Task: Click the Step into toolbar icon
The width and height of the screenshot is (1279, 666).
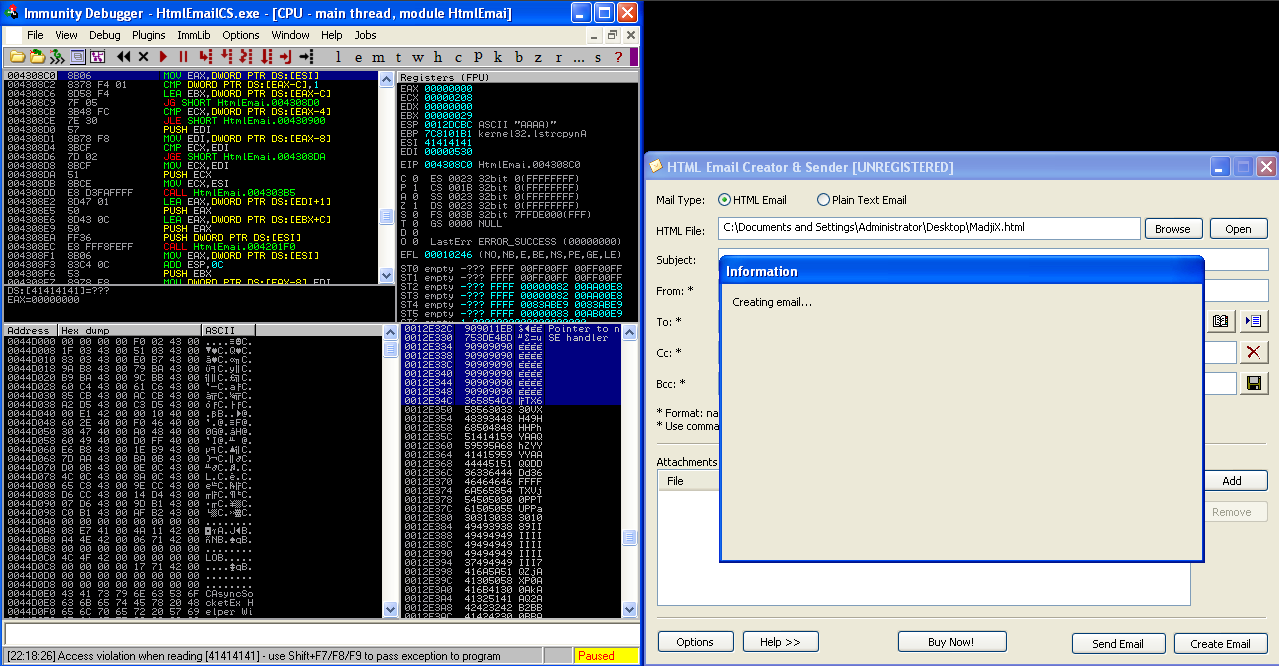Action: (x=204, y=57)
